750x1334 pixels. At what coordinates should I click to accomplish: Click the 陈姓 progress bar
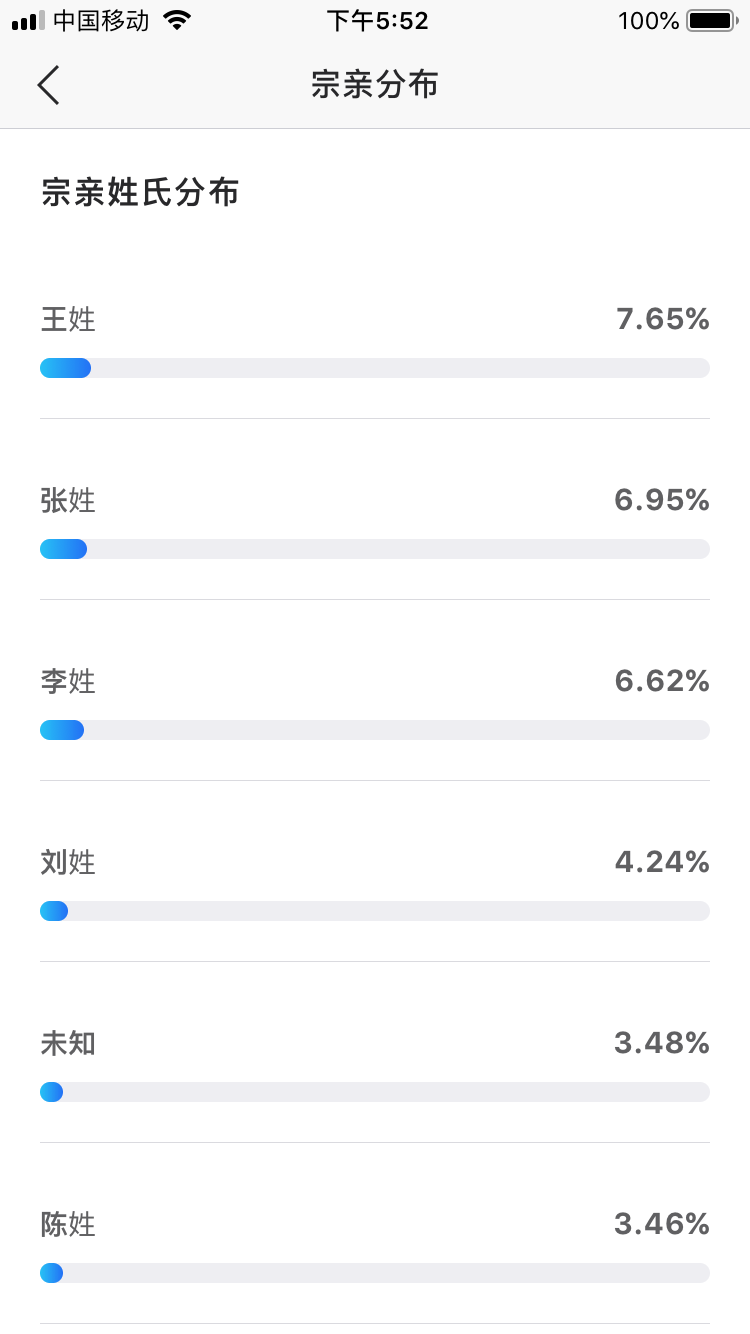click(x=375, y=1273)
